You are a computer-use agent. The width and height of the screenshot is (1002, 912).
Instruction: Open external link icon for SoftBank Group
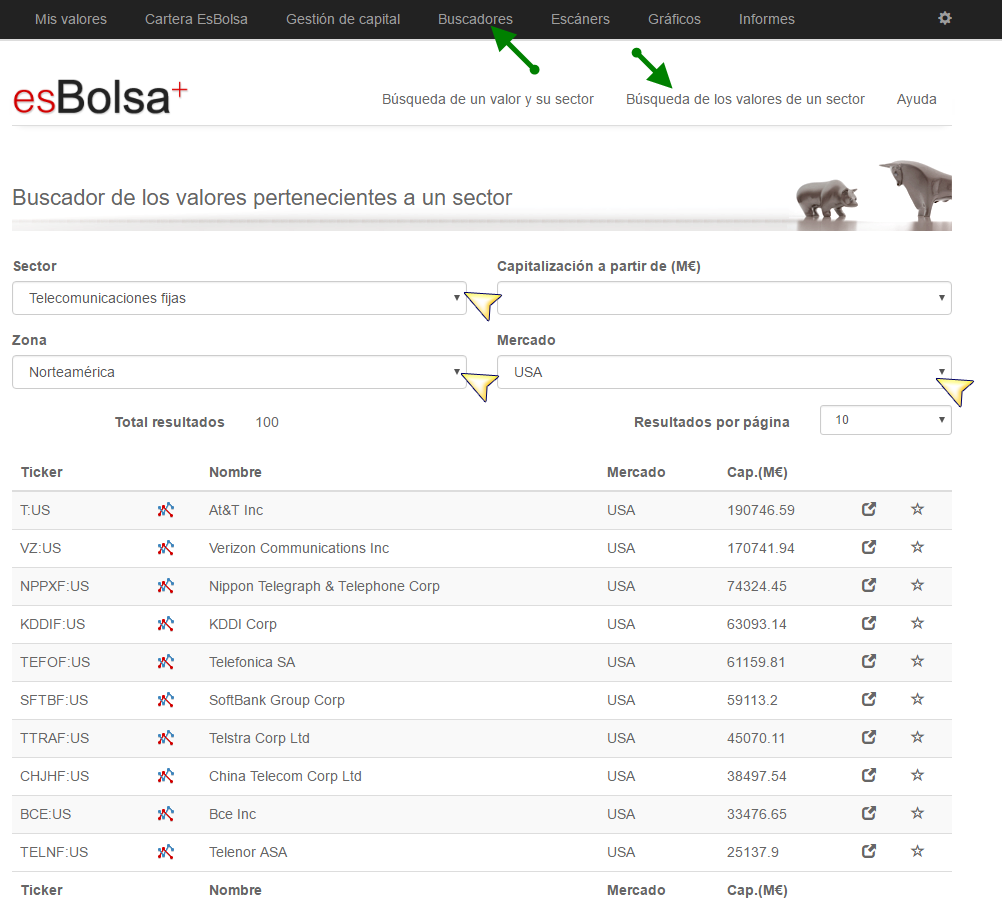point(868,699)
